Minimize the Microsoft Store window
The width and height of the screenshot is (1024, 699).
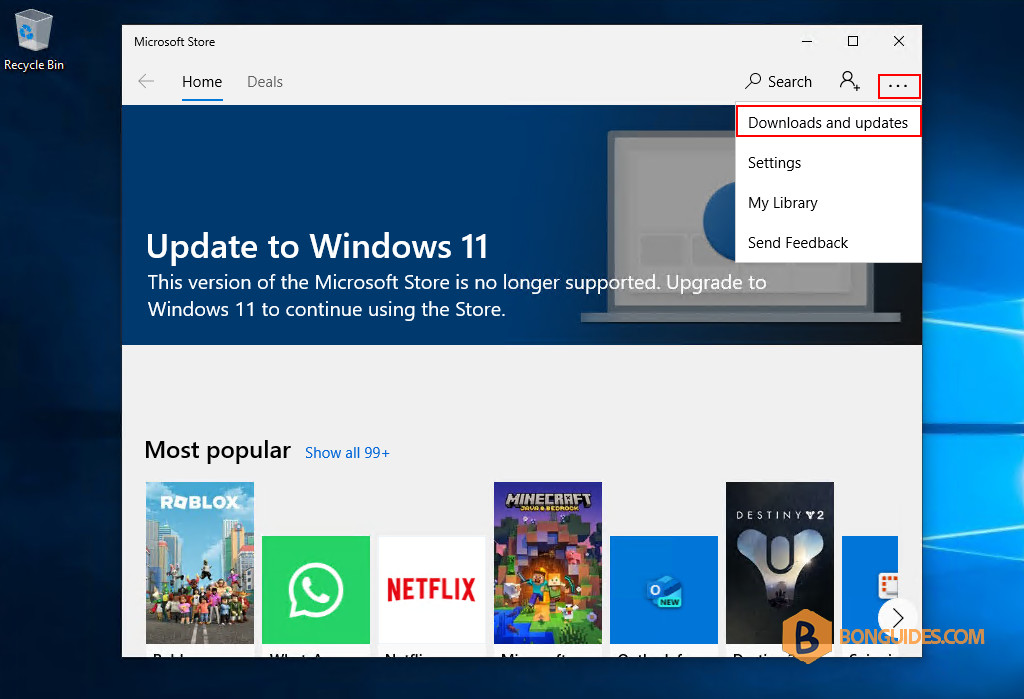point(807,41)
